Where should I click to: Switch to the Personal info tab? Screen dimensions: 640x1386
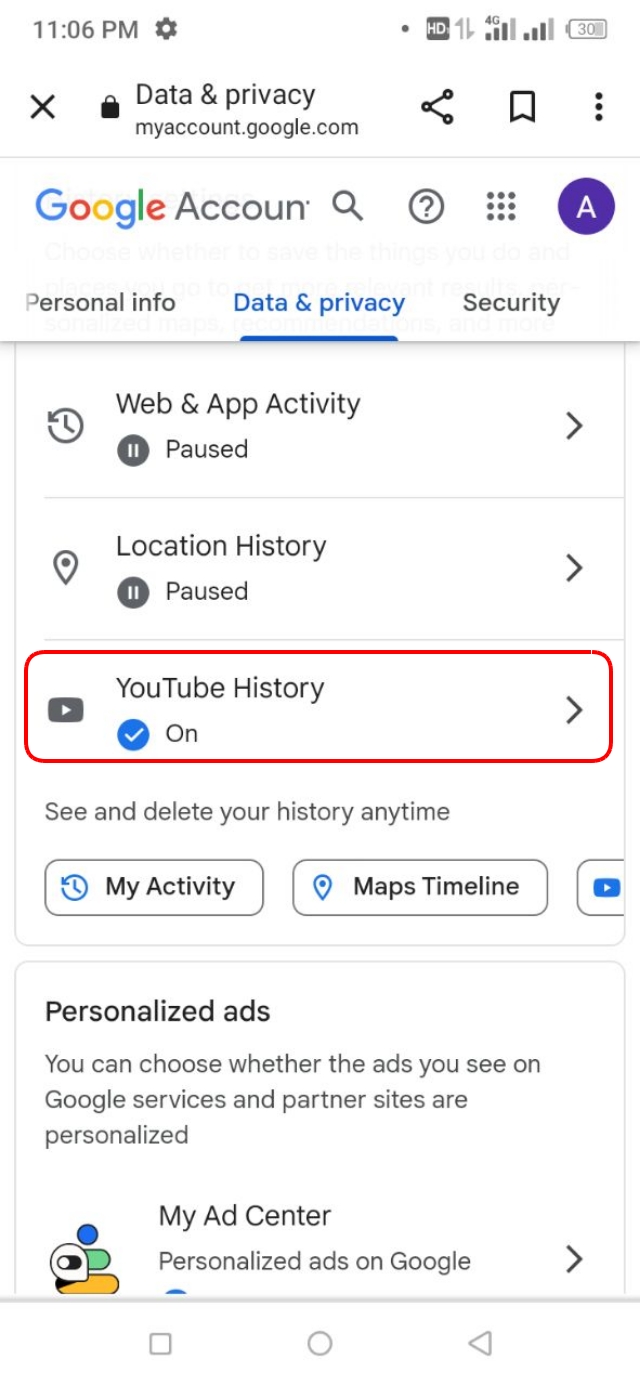[x=100, y=302]
